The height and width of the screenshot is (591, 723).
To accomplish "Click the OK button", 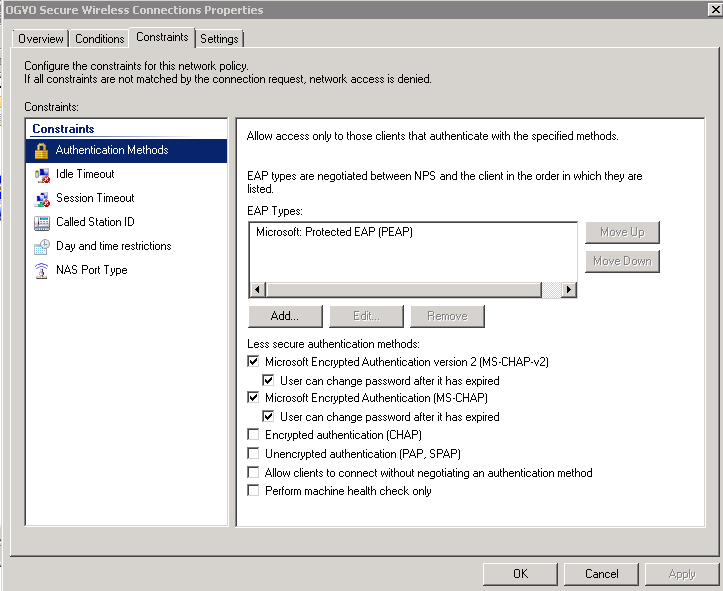I will [x=520, y=574].
